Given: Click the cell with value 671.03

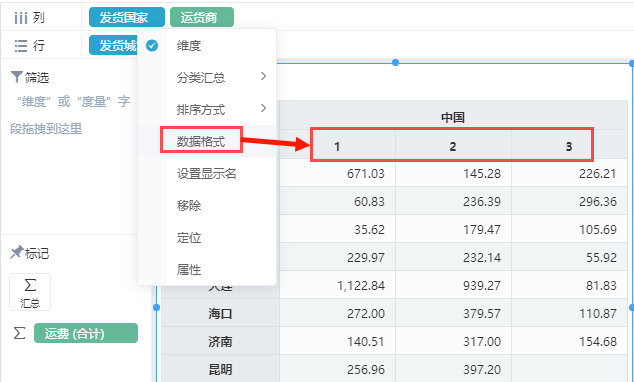Looking at the screenshot, I should [x=337, y=173].
